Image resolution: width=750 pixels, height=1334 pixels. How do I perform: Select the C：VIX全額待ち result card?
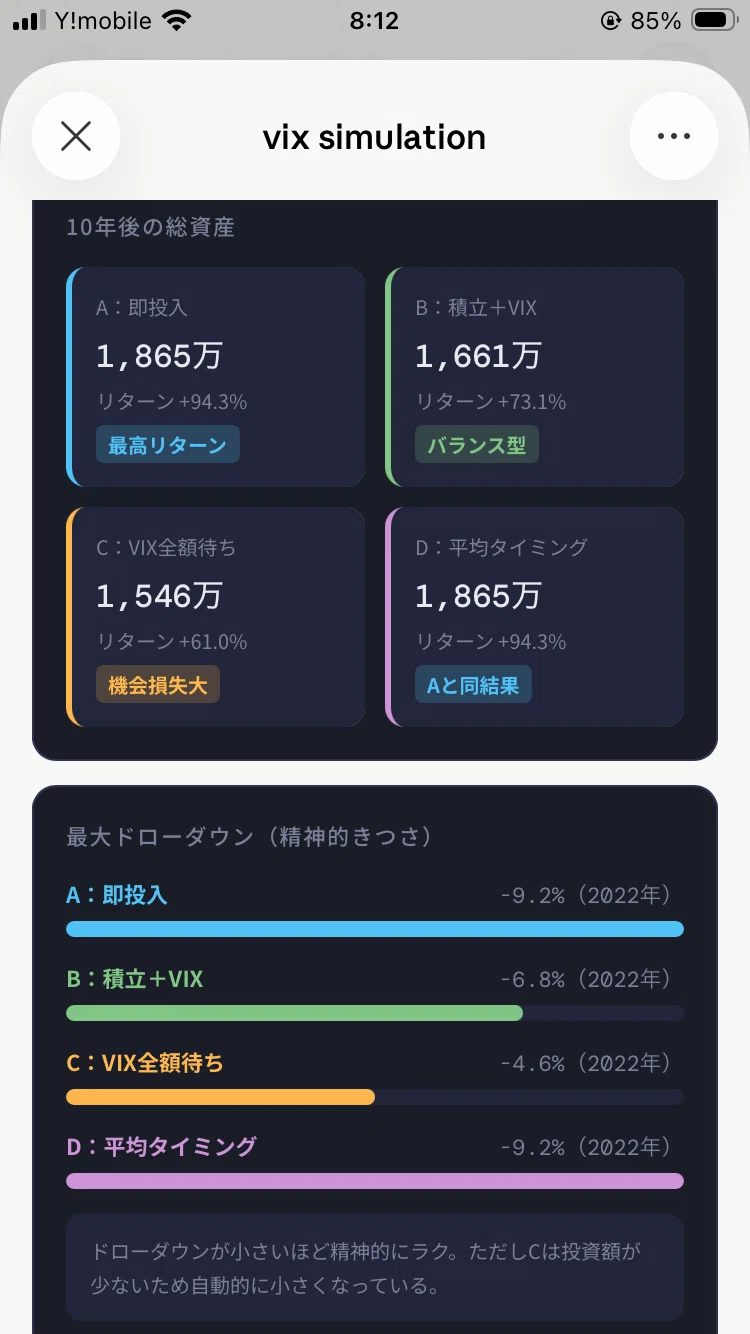[216, 617]
